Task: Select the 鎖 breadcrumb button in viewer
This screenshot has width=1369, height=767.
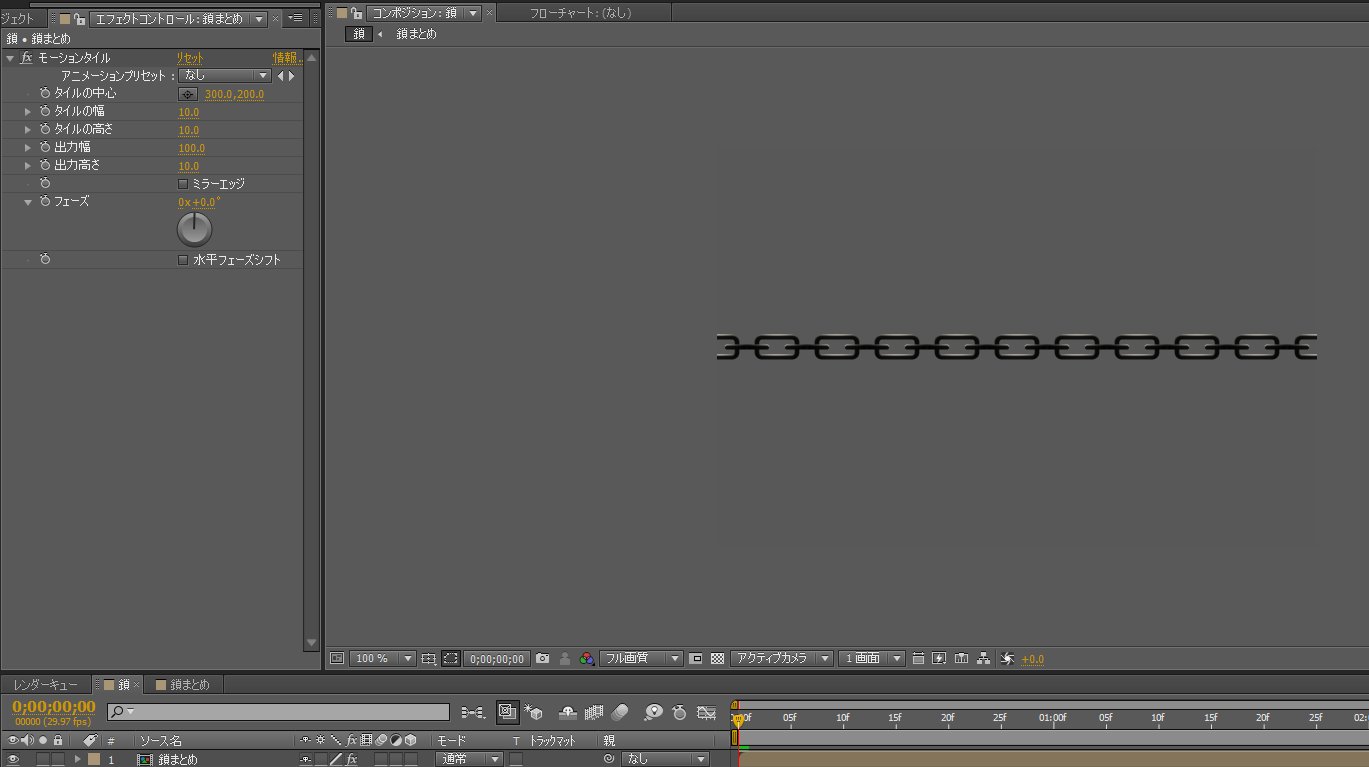Action: coord(359,34)
